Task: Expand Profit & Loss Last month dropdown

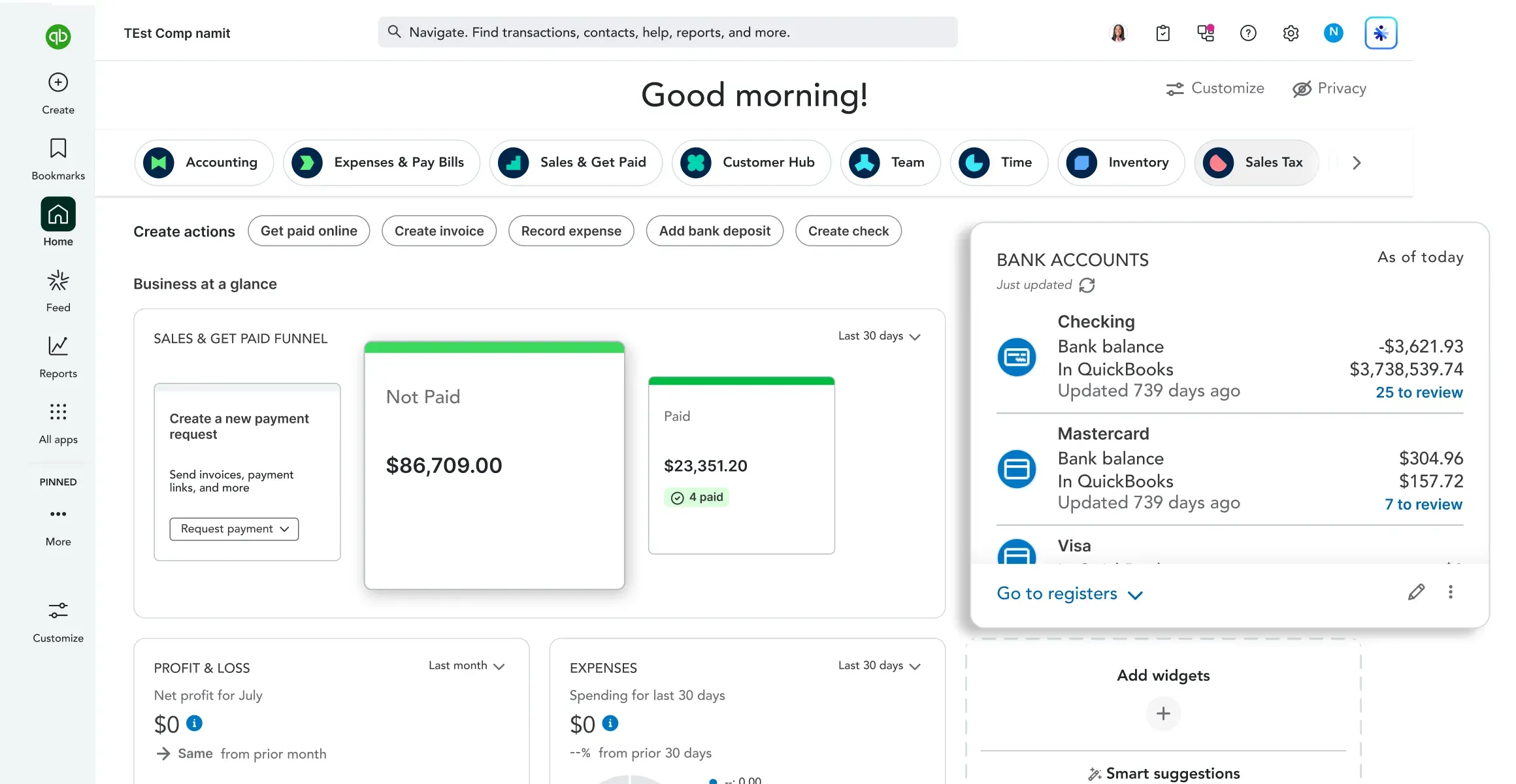Action: 467,666
